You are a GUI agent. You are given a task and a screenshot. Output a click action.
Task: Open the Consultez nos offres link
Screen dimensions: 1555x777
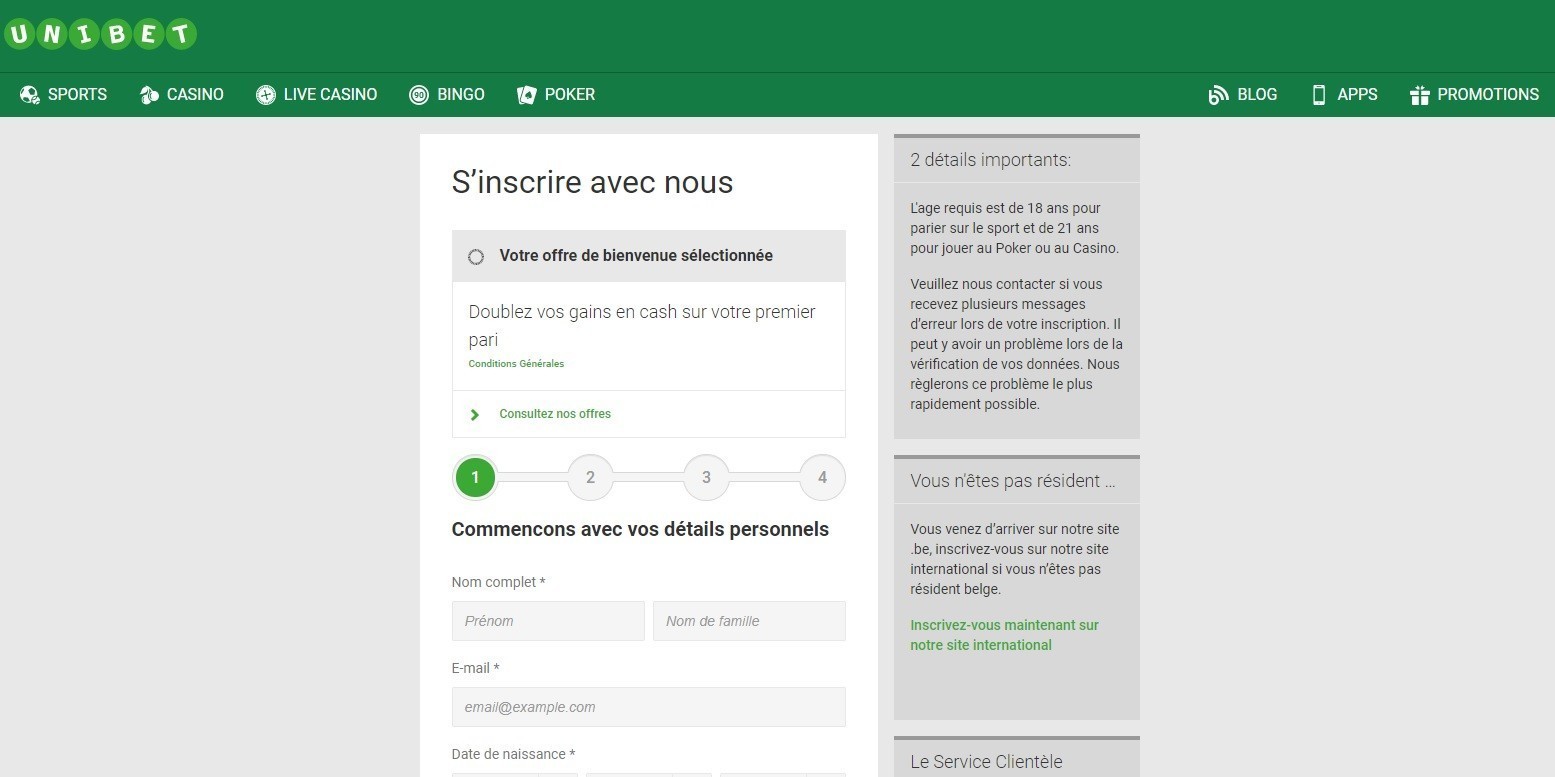[x=555, y=414]
